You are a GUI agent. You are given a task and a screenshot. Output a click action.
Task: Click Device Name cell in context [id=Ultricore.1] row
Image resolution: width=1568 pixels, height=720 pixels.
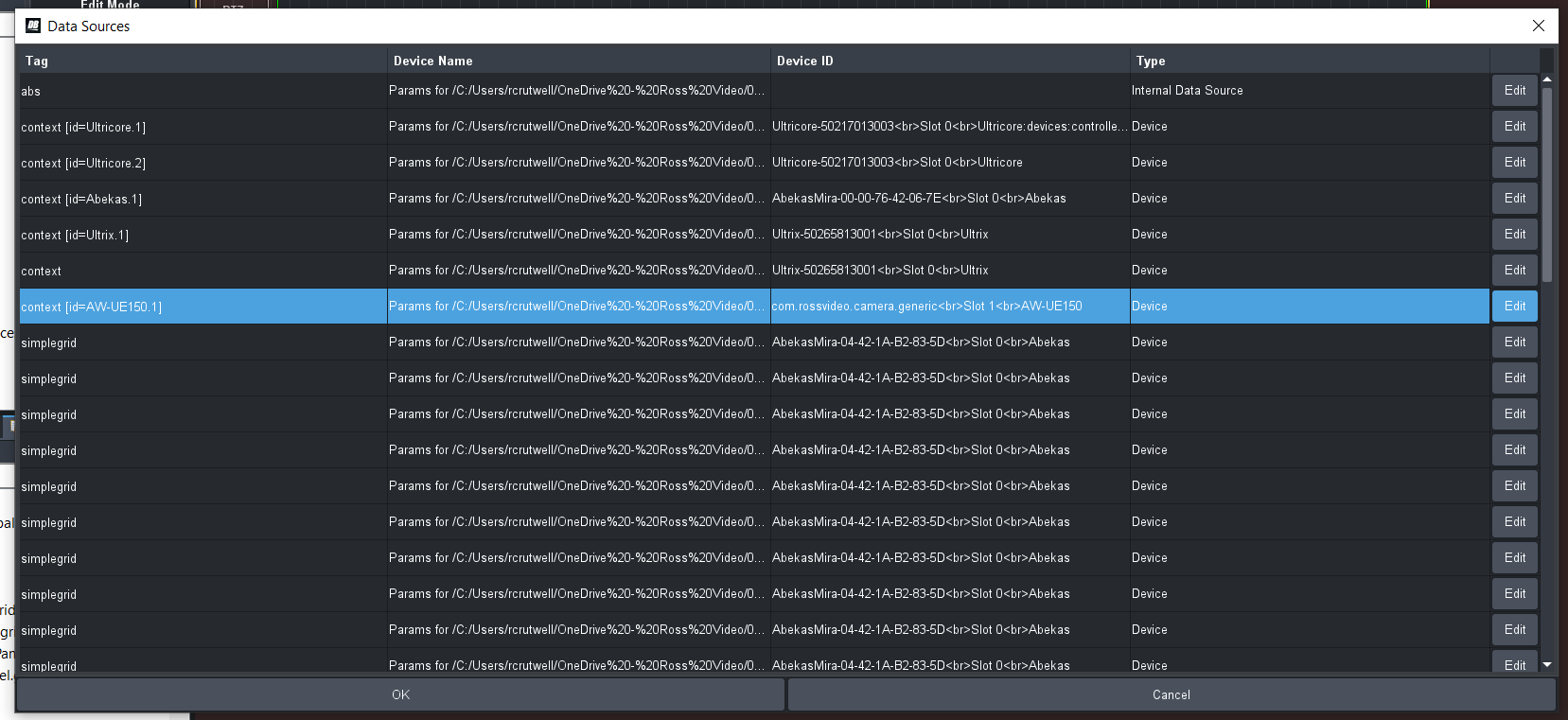coord(579,127)
